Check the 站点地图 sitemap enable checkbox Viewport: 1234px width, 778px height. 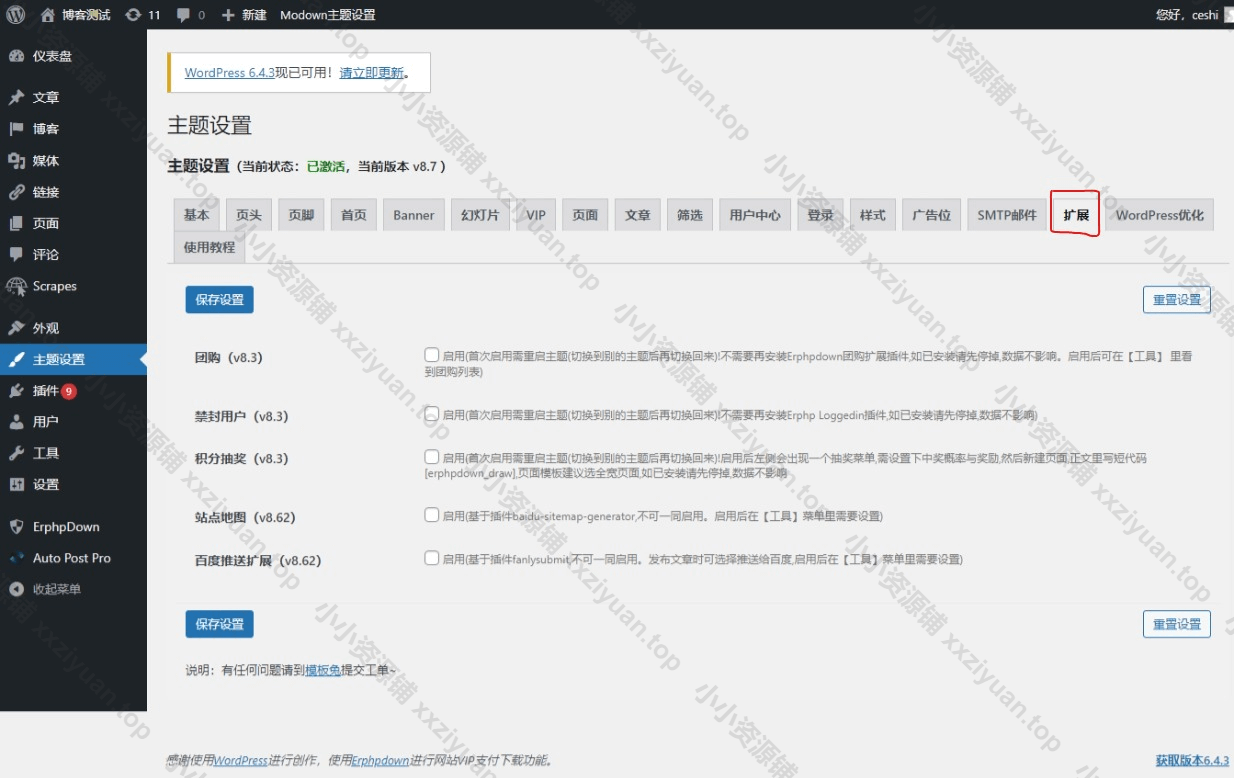(432, 516)
